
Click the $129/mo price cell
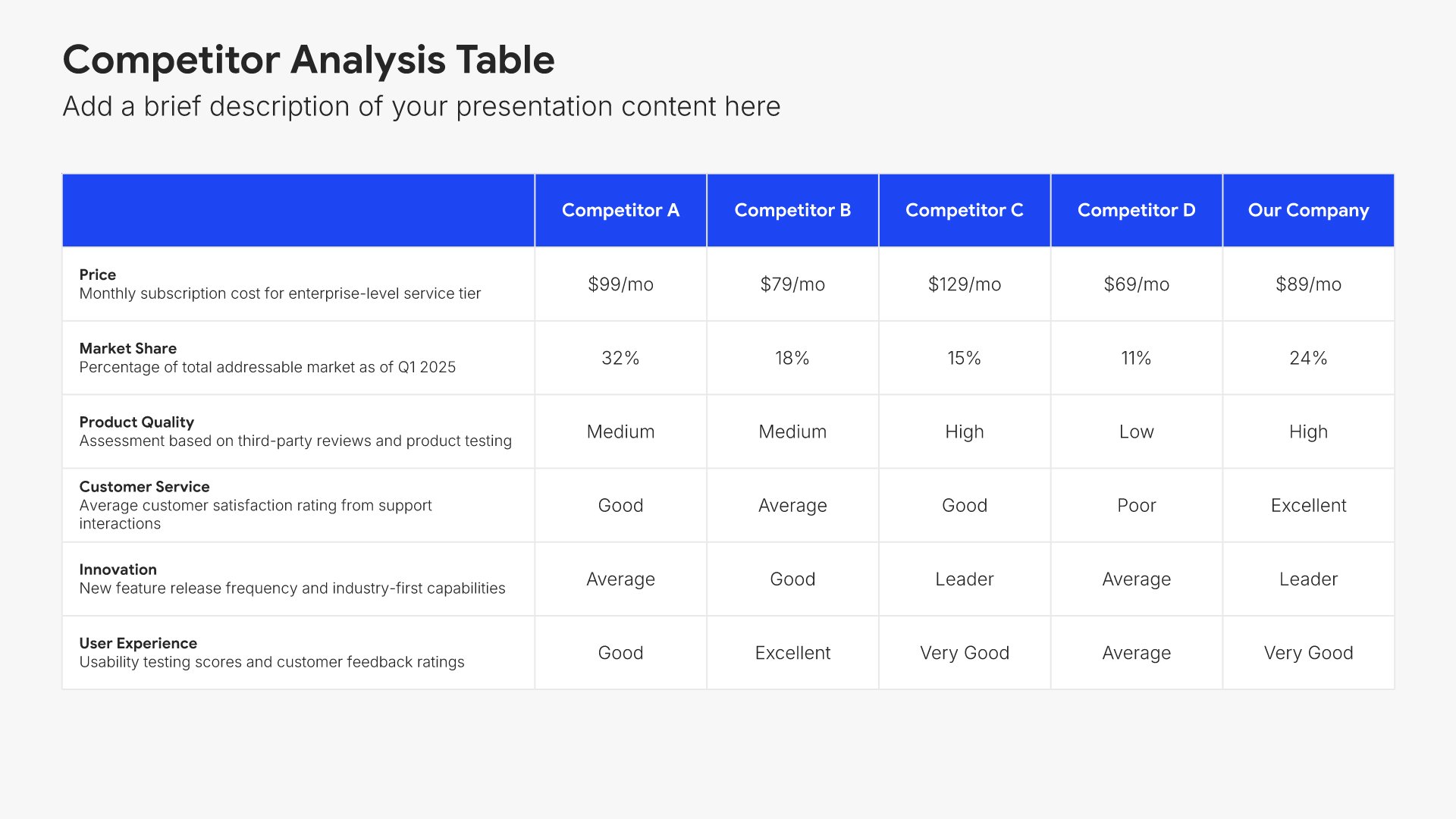965,284
